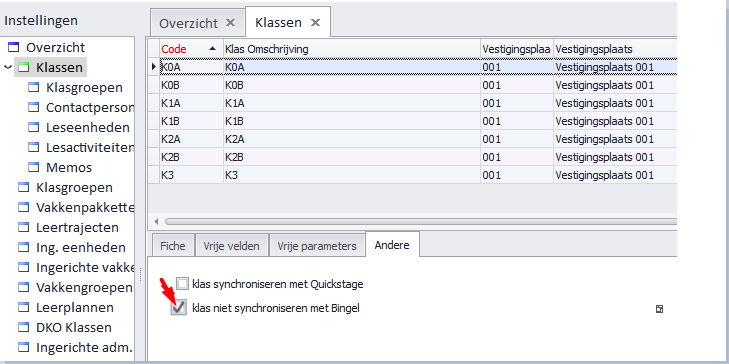Click the Vakkengroepen tree icon
The width and height of the screenshot is (729, 364).
click(23, 287)
